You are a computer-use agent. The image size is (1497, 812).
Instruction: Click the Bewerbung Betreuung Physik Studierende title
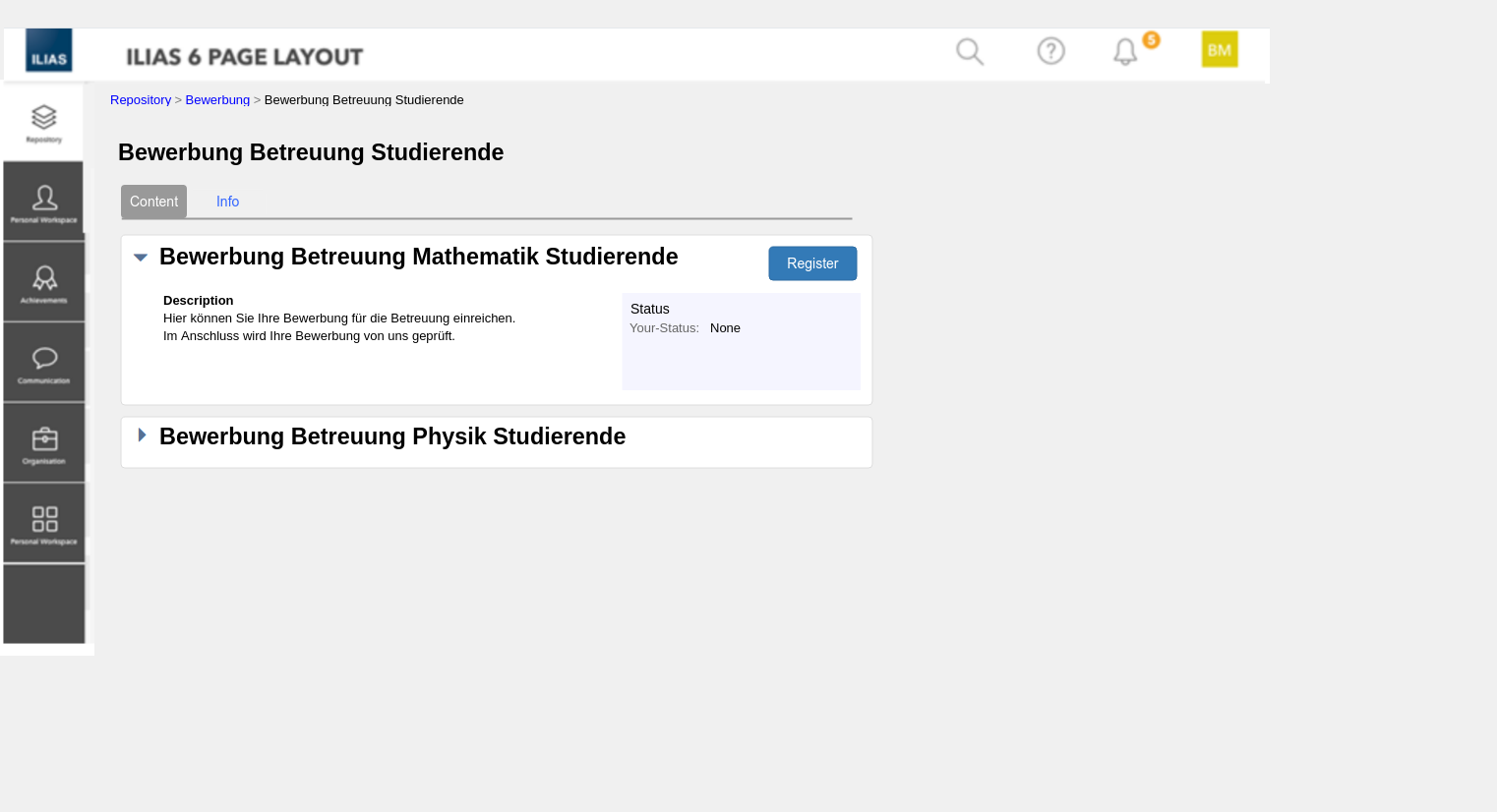coord(392,436)
